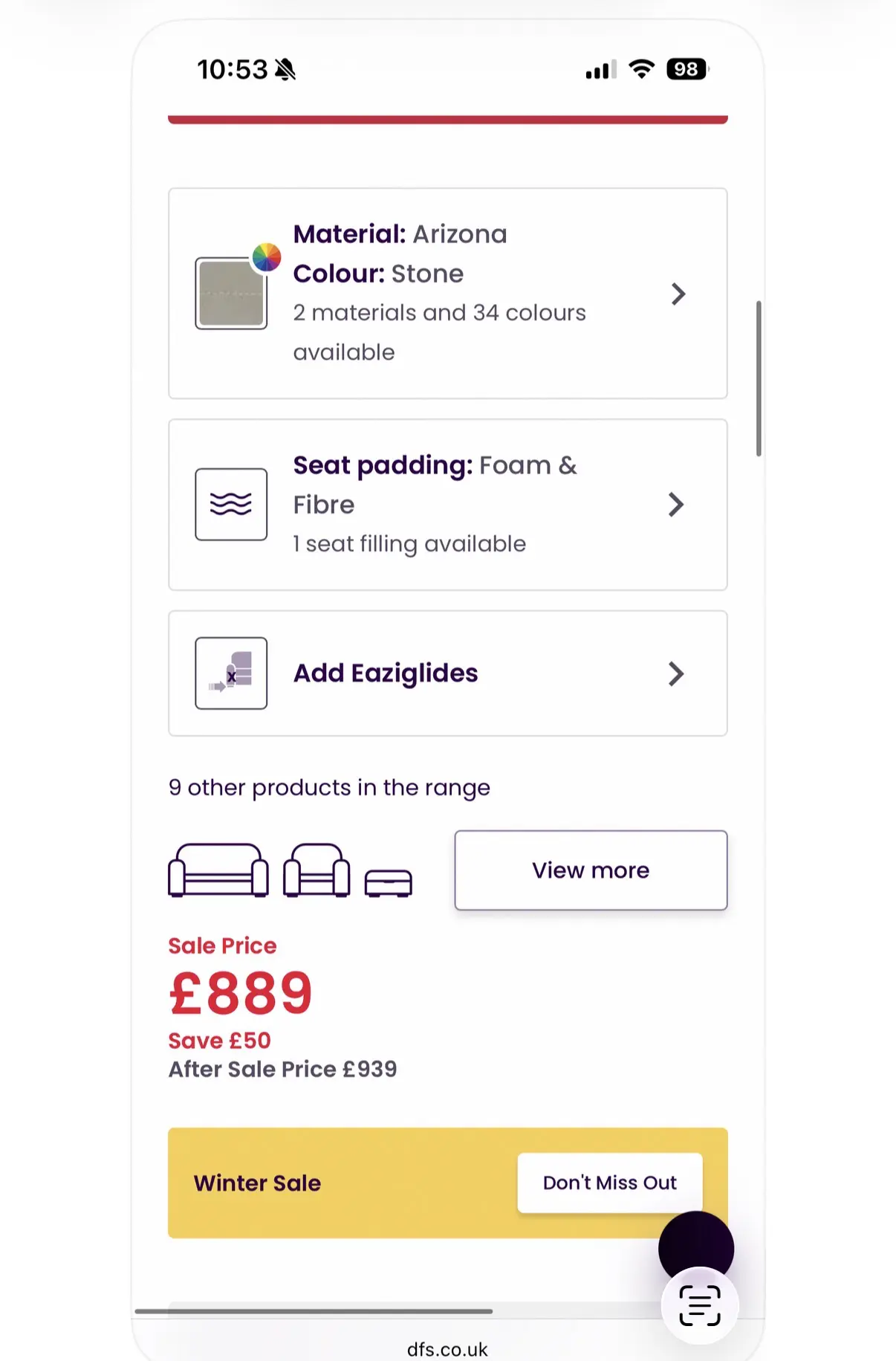
Task: Tap the footstool icon in the range
Action: (389, 883)
